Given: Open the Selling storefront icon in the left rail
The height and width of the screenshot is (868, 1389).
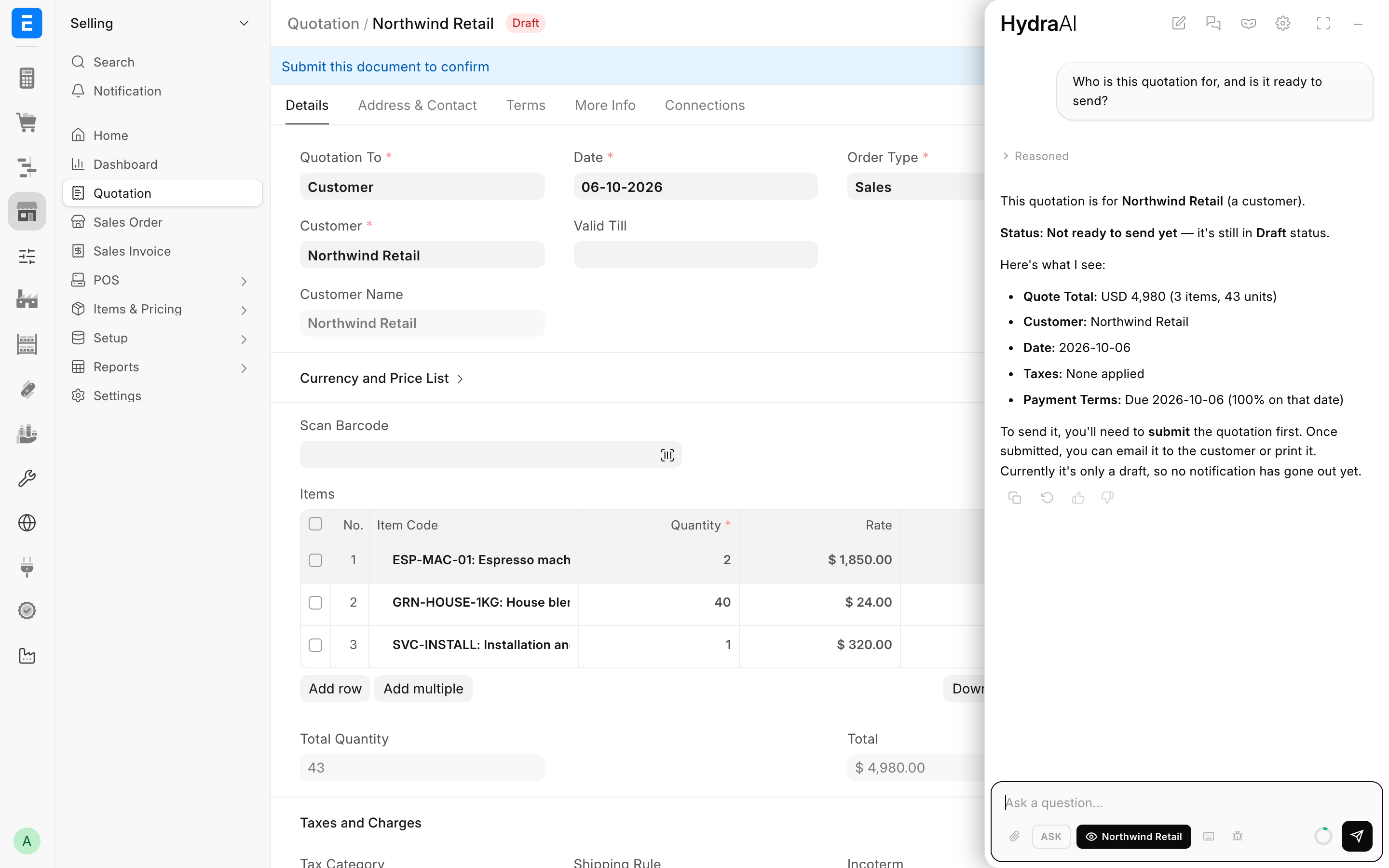Looking at the screenshot, I should click(27, 211).
